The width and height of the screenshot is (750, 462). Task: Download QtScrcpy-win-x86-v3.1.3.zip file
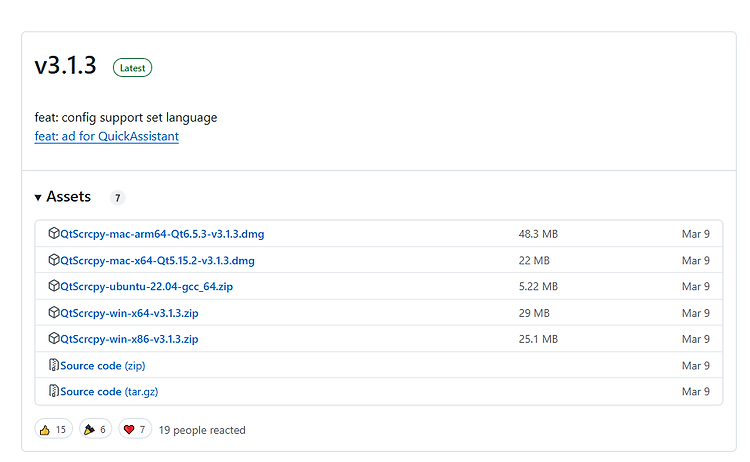[129, 339]
